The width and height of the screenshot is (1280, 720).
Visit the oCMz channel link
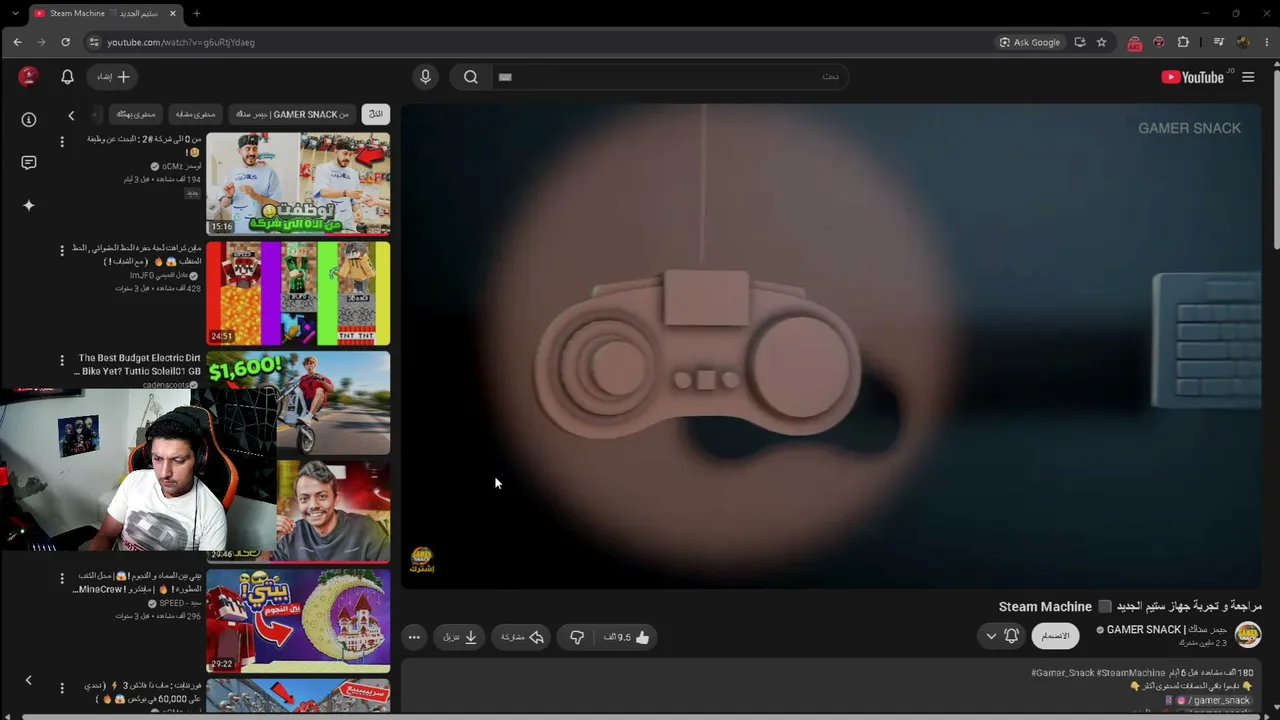(x=181, y=166)
